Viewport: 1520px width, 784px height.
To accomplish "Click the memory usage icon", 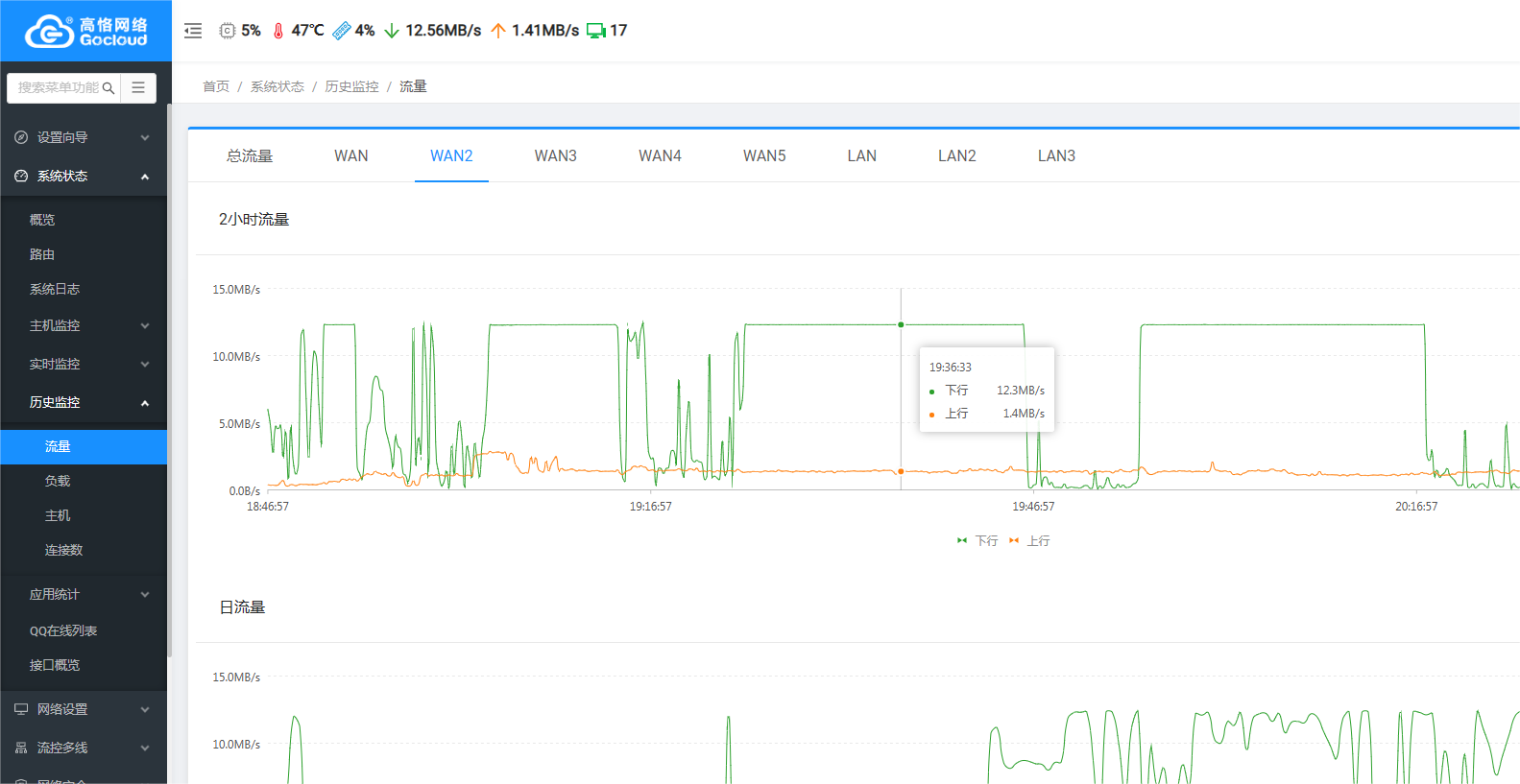I will tap(342, 31).
